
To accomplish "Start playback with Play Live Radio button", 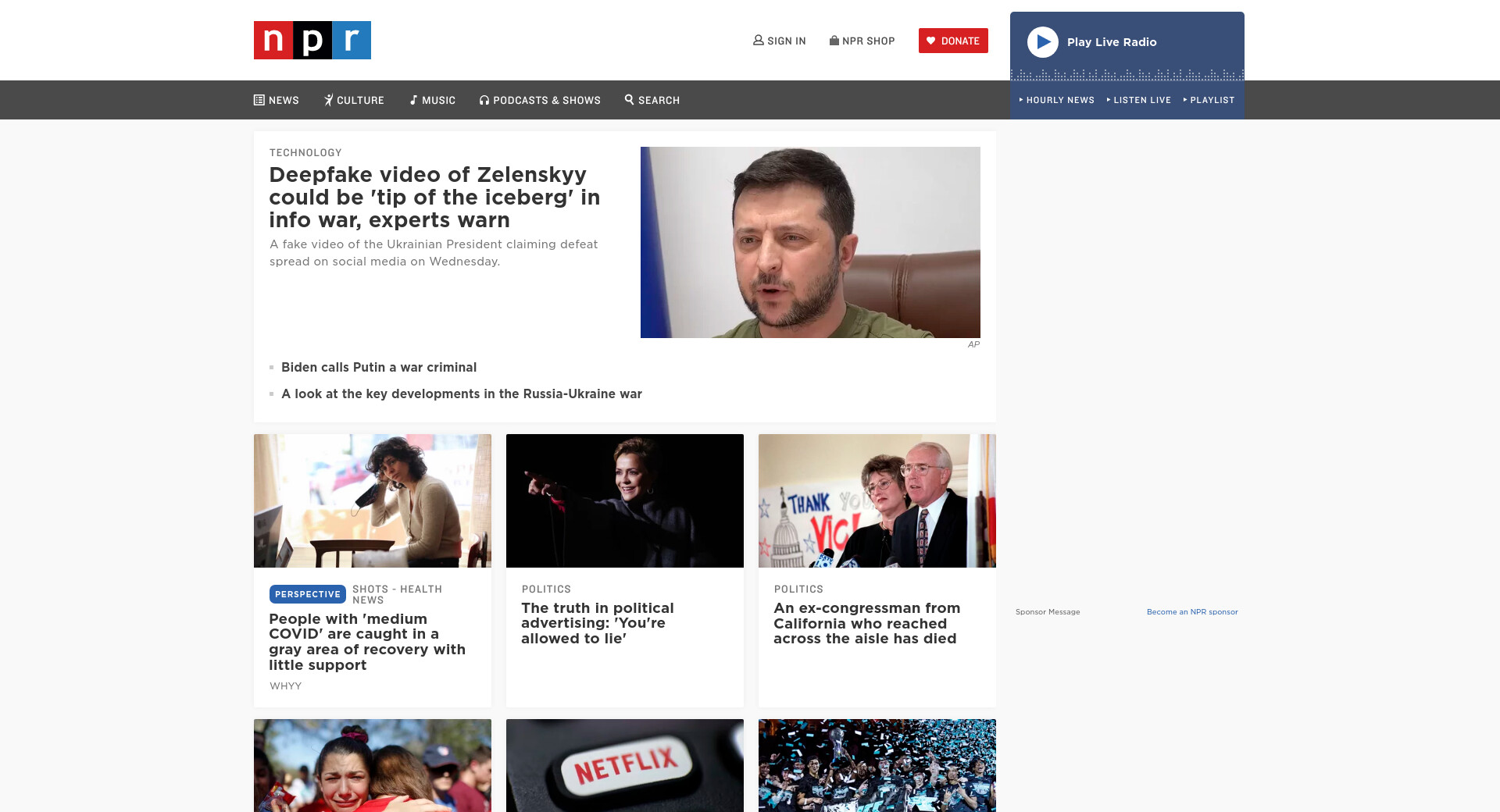I will pyautogui.click(x=1043, y=42).
